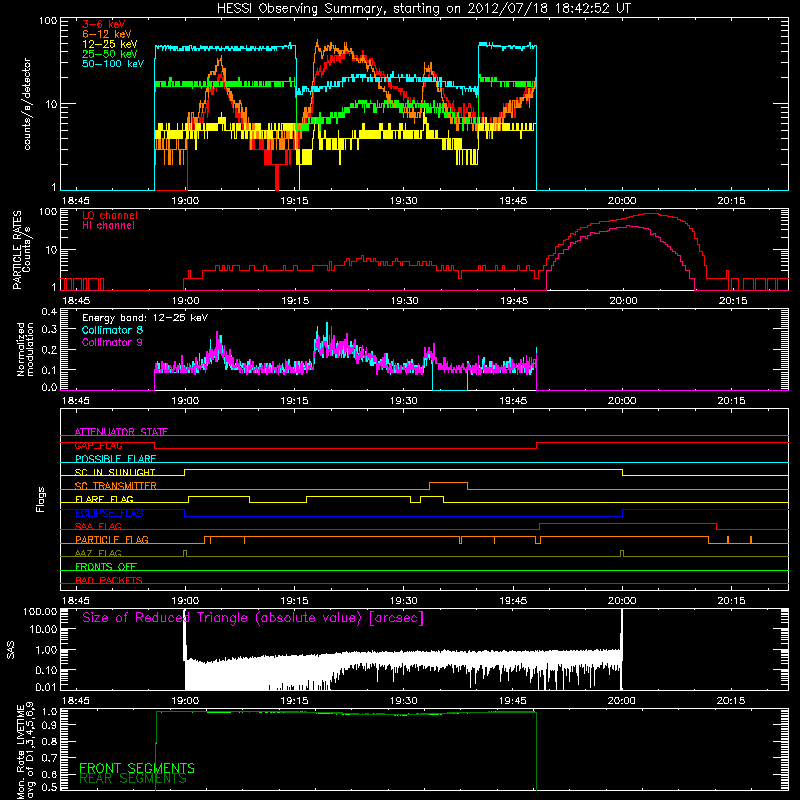This screenshot has height=800, width=800.
Task: Select the 12-25 keV legend label
Action: (109, 44)
